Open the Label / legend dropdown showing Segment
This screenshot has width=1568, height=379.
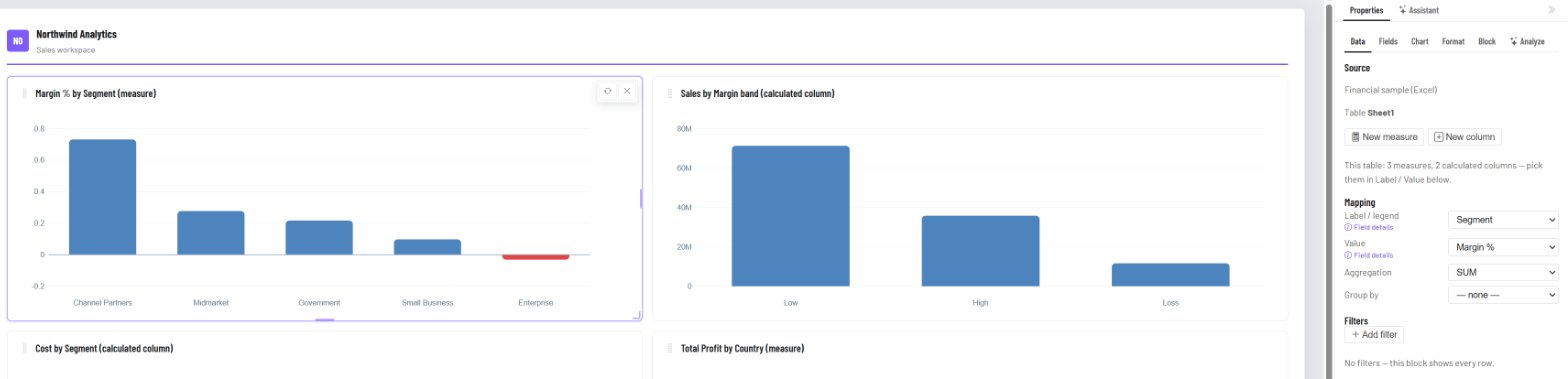click(1503, 219)
